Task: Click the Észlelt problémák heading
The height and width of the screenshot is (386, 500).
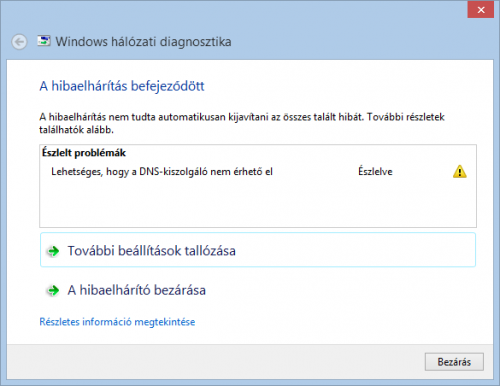Action: tap(84, 153)
